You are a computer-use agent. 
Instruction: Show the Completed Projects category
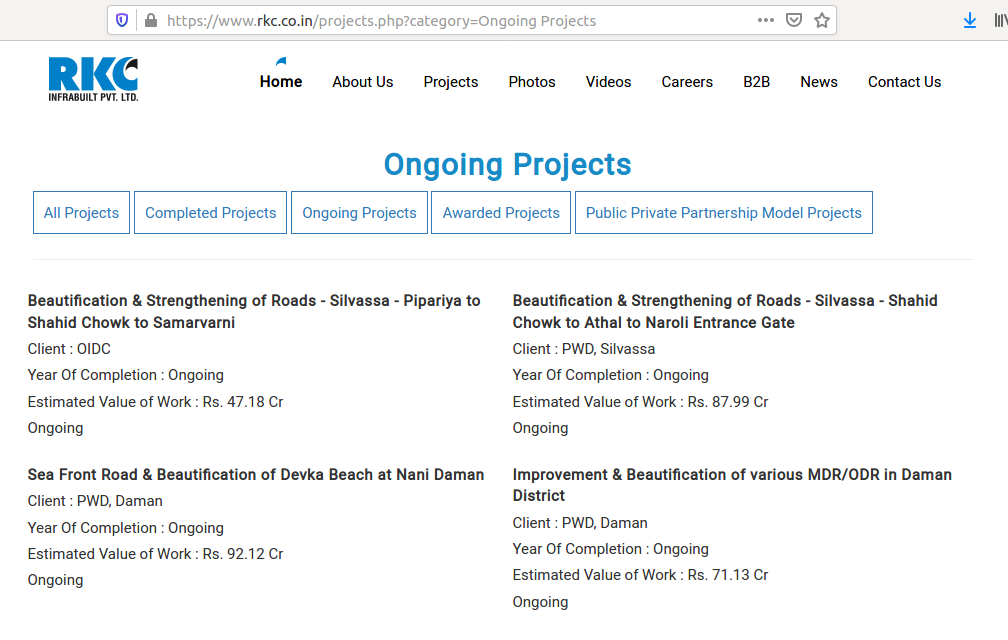(210, 213)
